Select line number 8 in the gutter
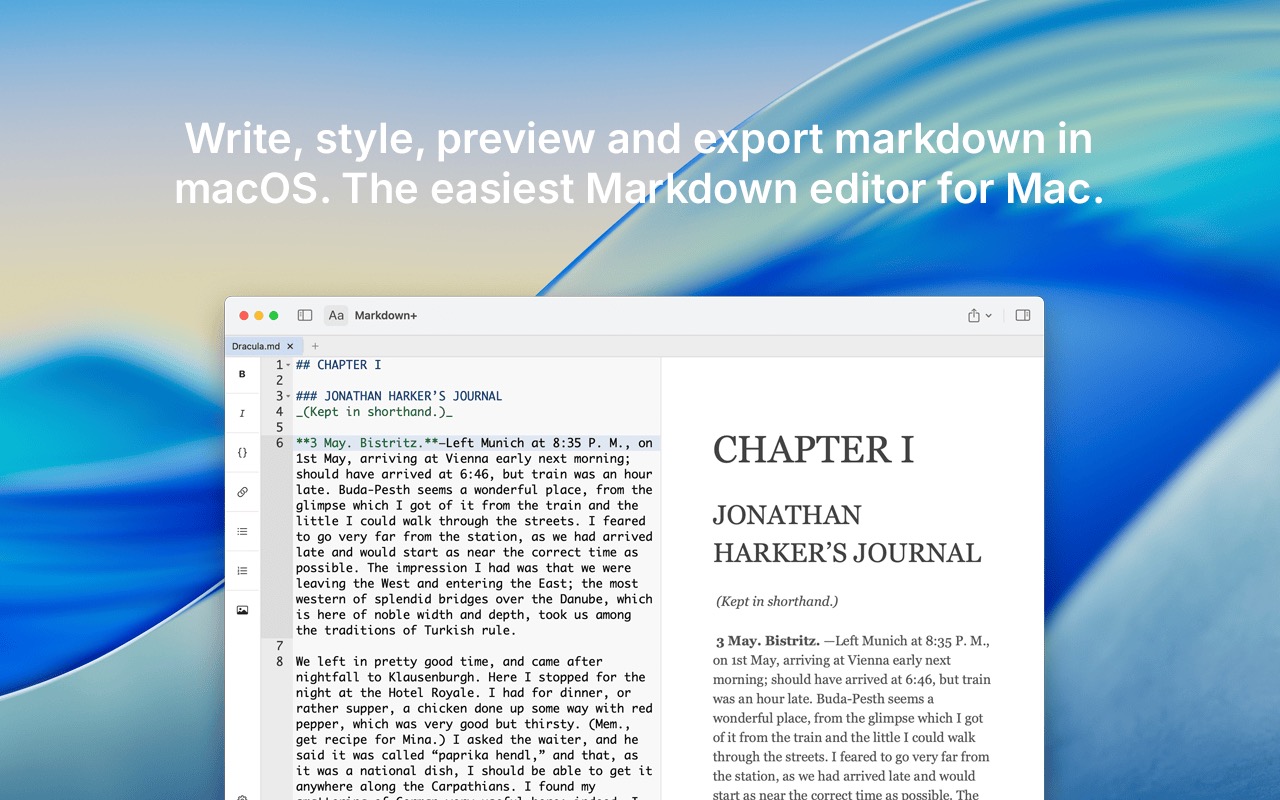This screenshot has height=800, width=1280. point(280,661)
